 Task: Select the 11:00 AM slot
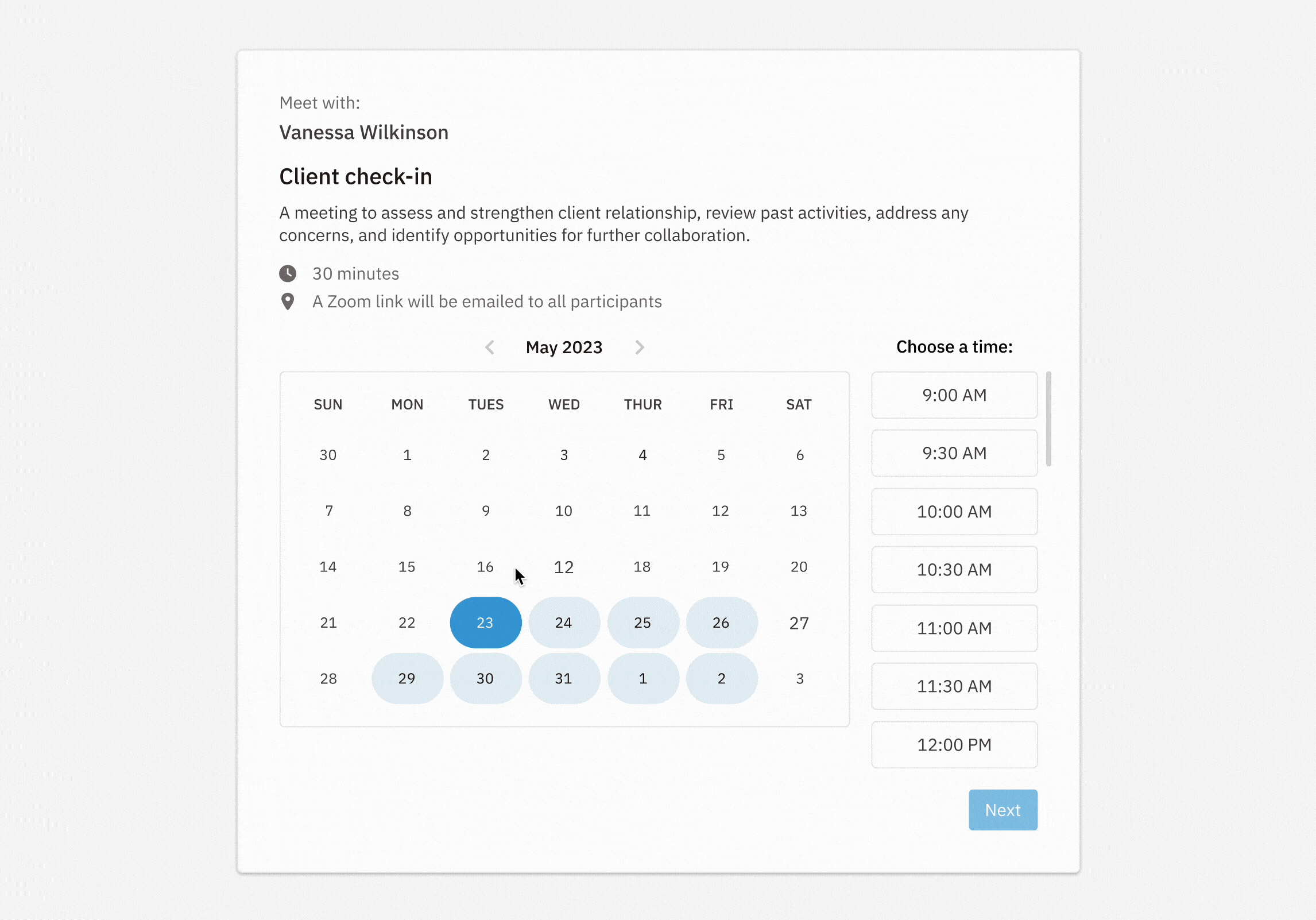[954, 628]
